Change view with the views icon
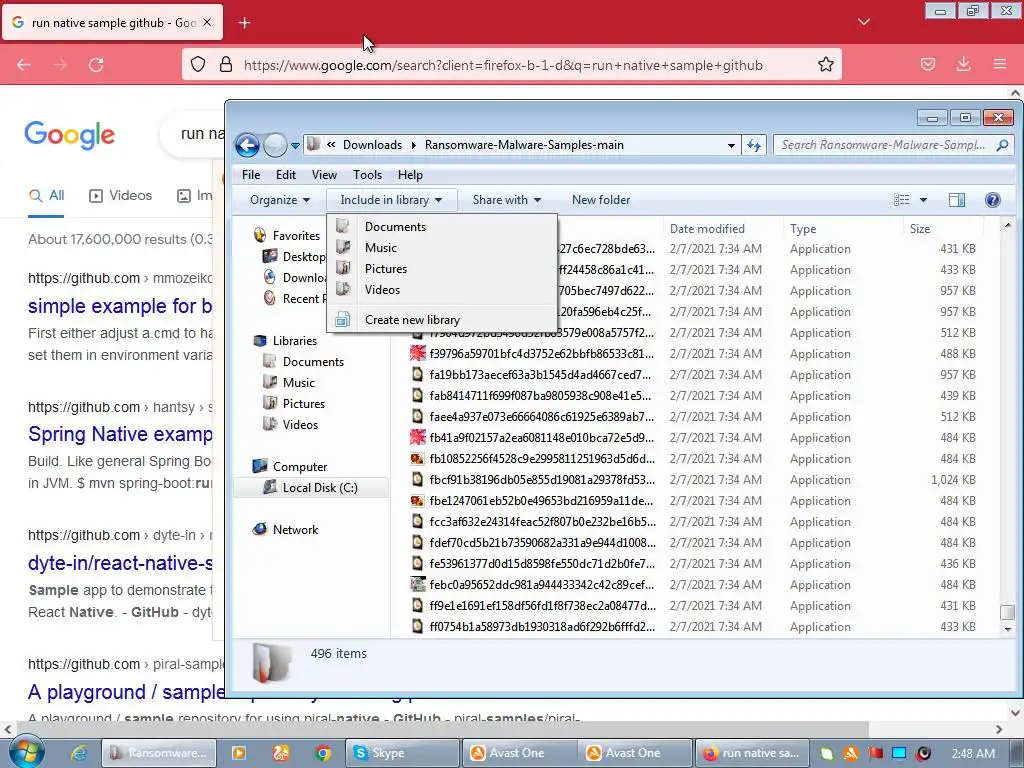 (901, 200)
